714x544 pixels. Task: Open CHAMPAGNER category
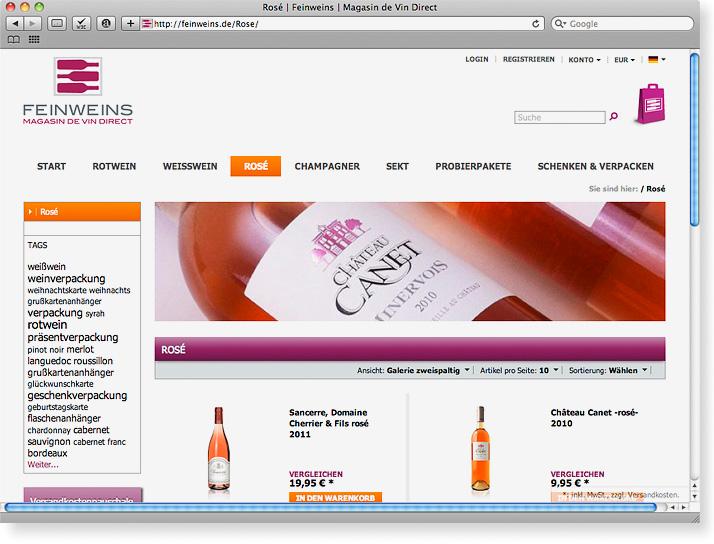point(327,166)
